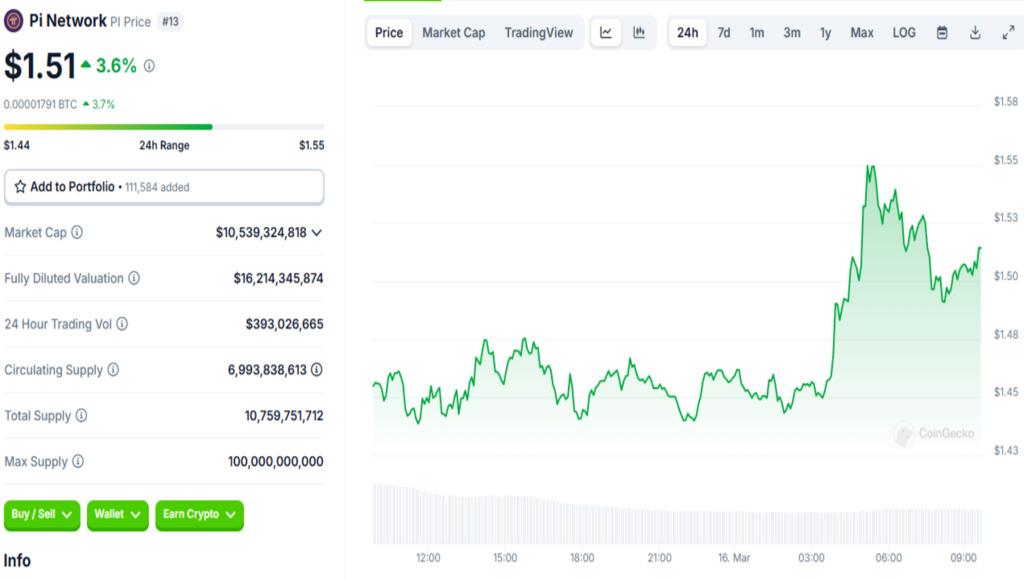1024x579 pixels.
Task: Click the $10,539,324,818 market cap value
Action: click(261, 233)
